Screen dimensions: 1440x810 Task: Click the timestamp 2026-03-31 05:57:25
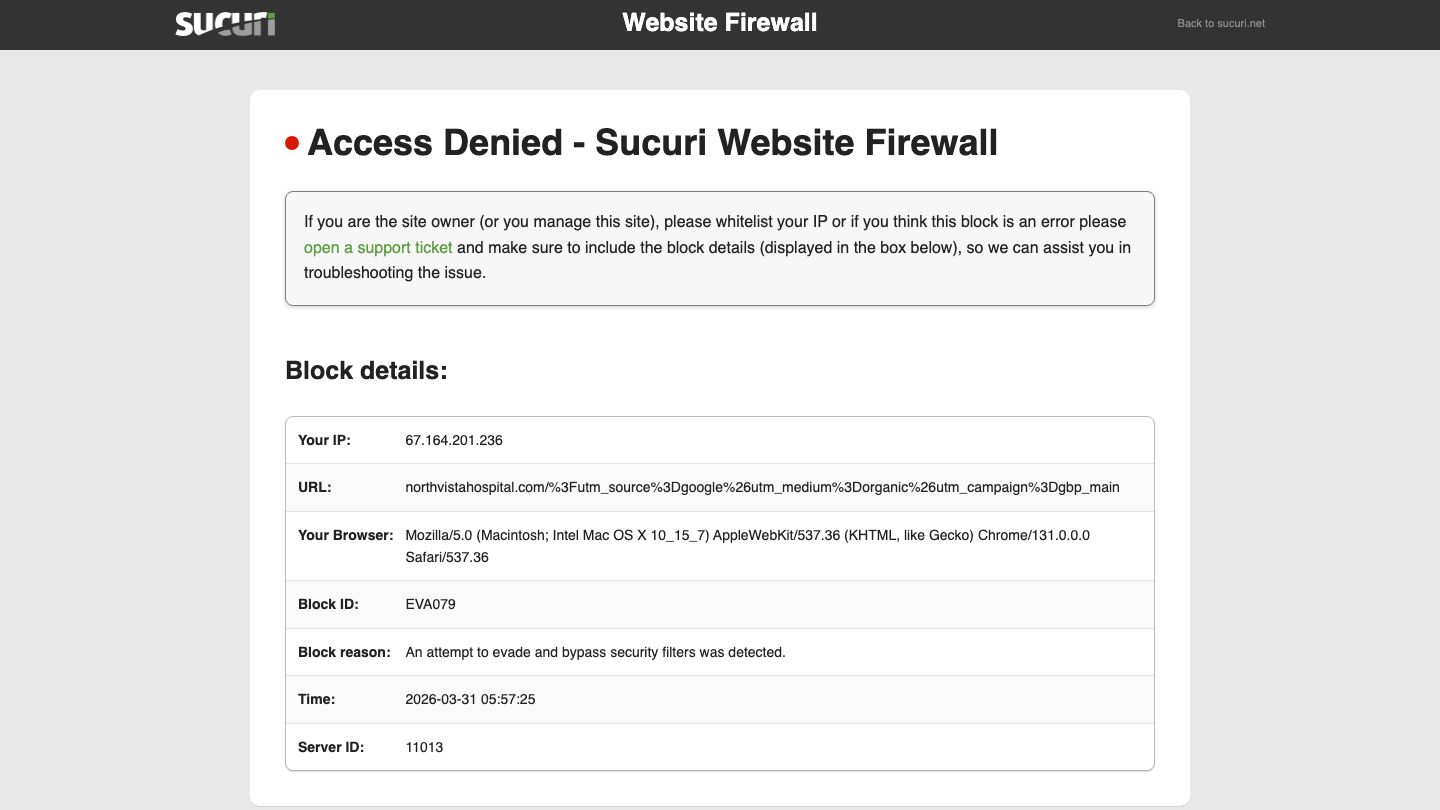point(470,700)
